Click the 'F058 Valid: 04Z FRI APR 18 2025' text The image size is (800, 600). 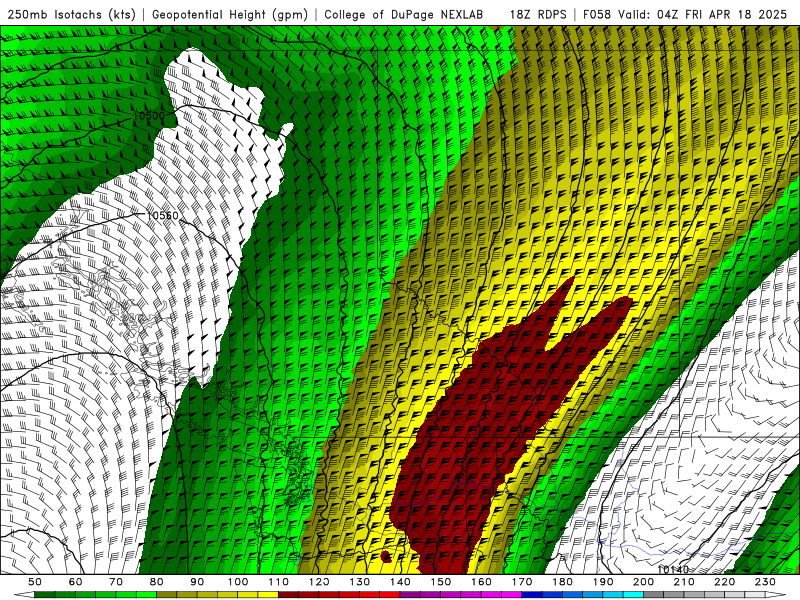point(685,15)
